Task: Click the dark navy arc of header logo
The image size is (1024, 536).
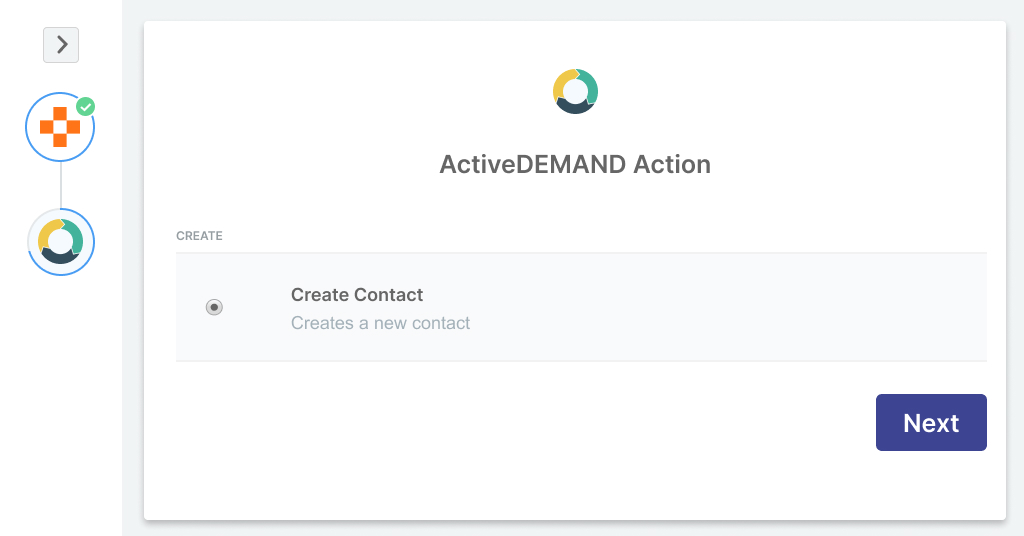Action: coord(575,106)
